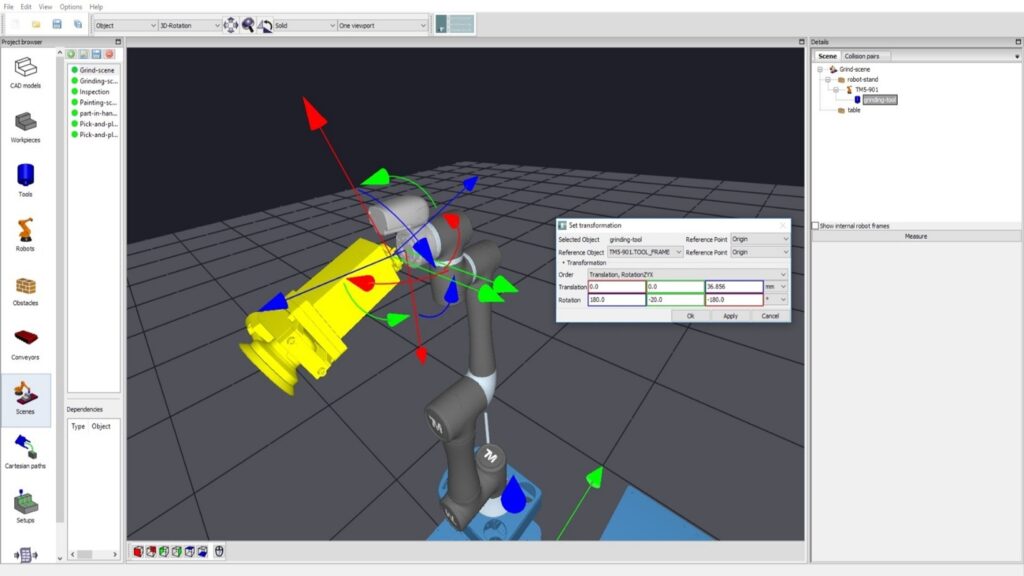
Task: Open the 3D-Rotation mode dropdown
Action: click(189, 25)
